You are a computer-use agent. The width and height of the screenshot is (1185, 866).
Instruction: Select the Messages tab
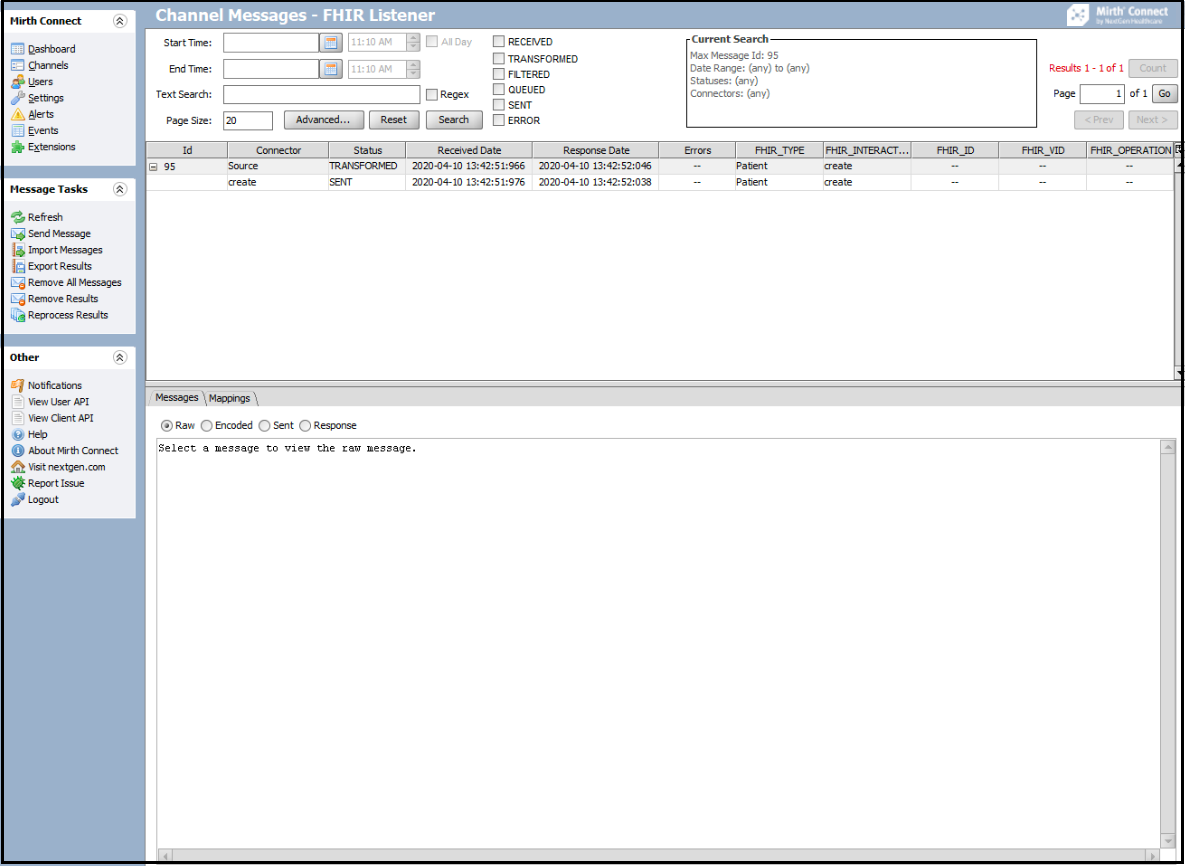[176, 397]
